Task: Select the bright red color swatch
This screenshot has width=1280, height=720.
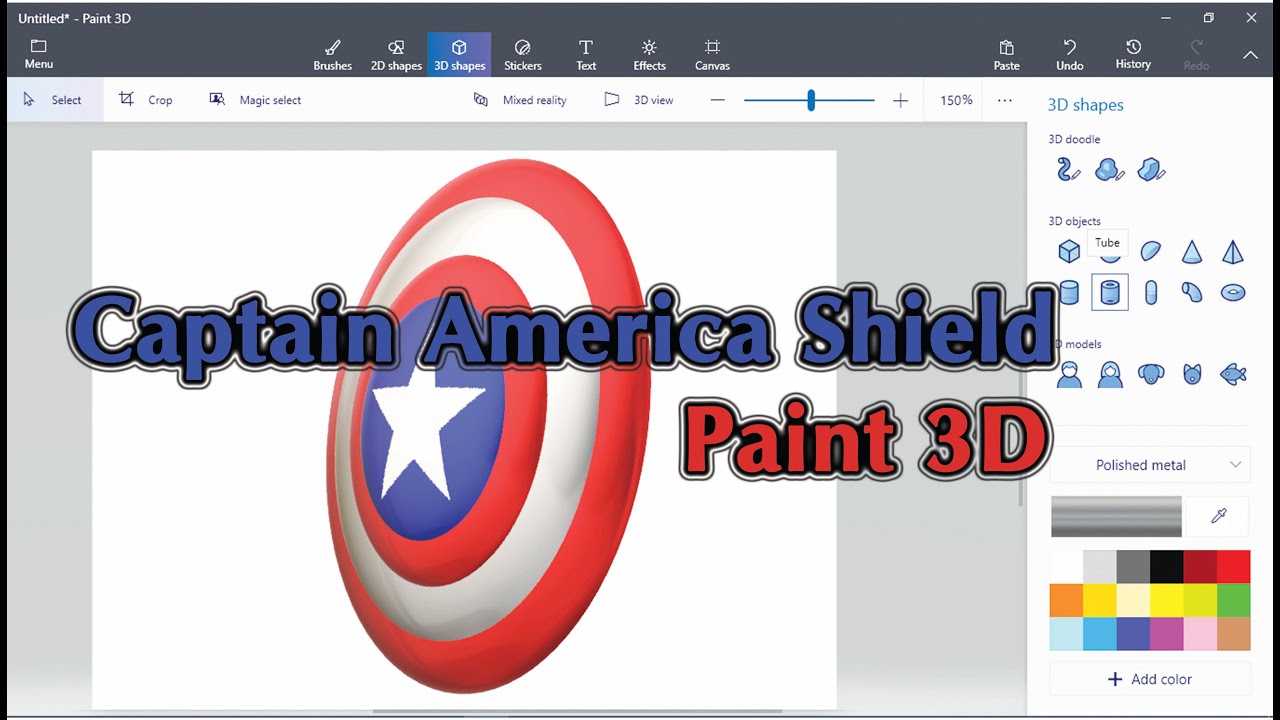Action: pyautogui.click(x=1234, y=567)
